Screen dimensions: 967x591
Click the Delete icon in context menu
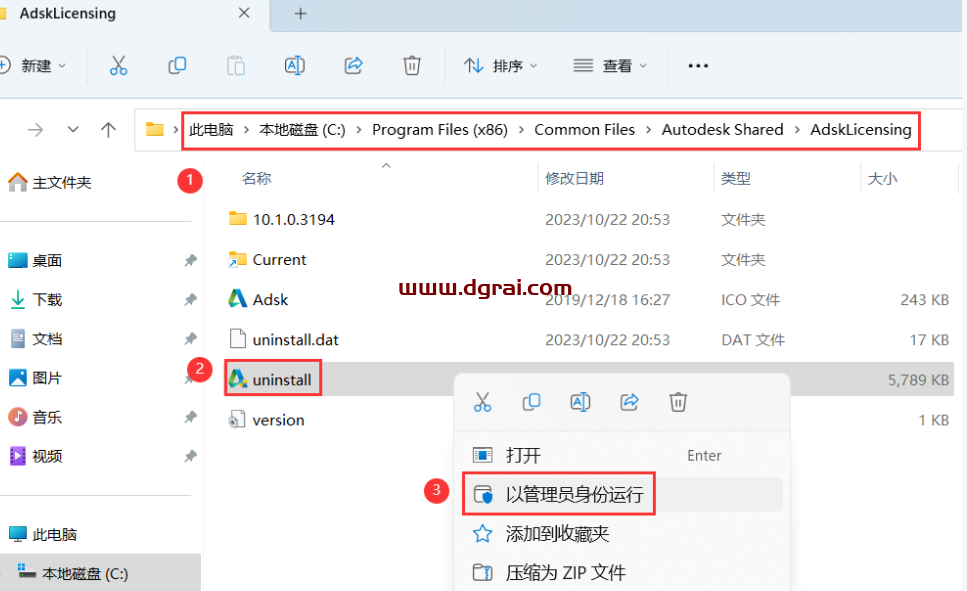(678, 402)
